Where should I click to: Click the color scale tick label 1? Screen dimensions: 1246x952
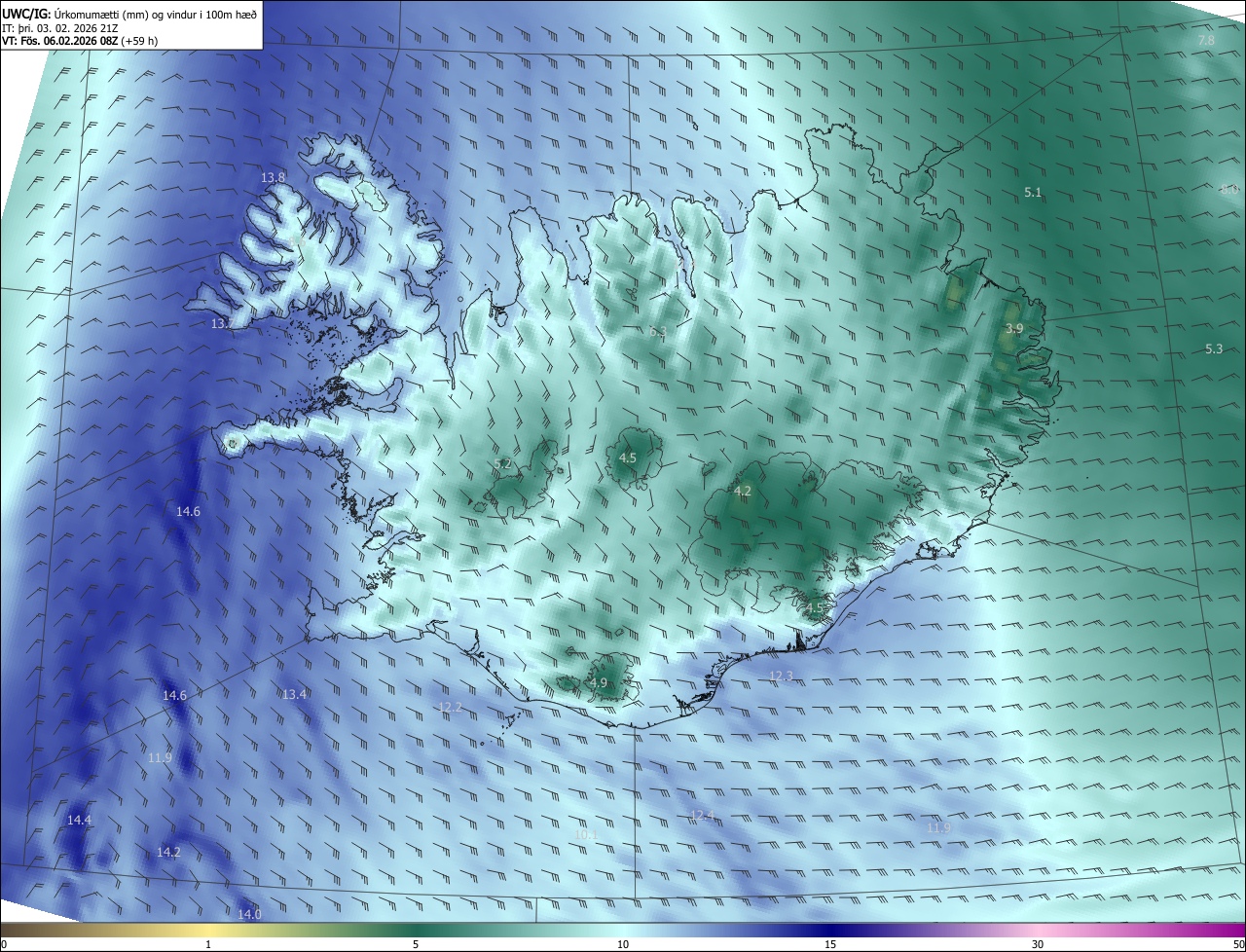[x=208, y=944]
